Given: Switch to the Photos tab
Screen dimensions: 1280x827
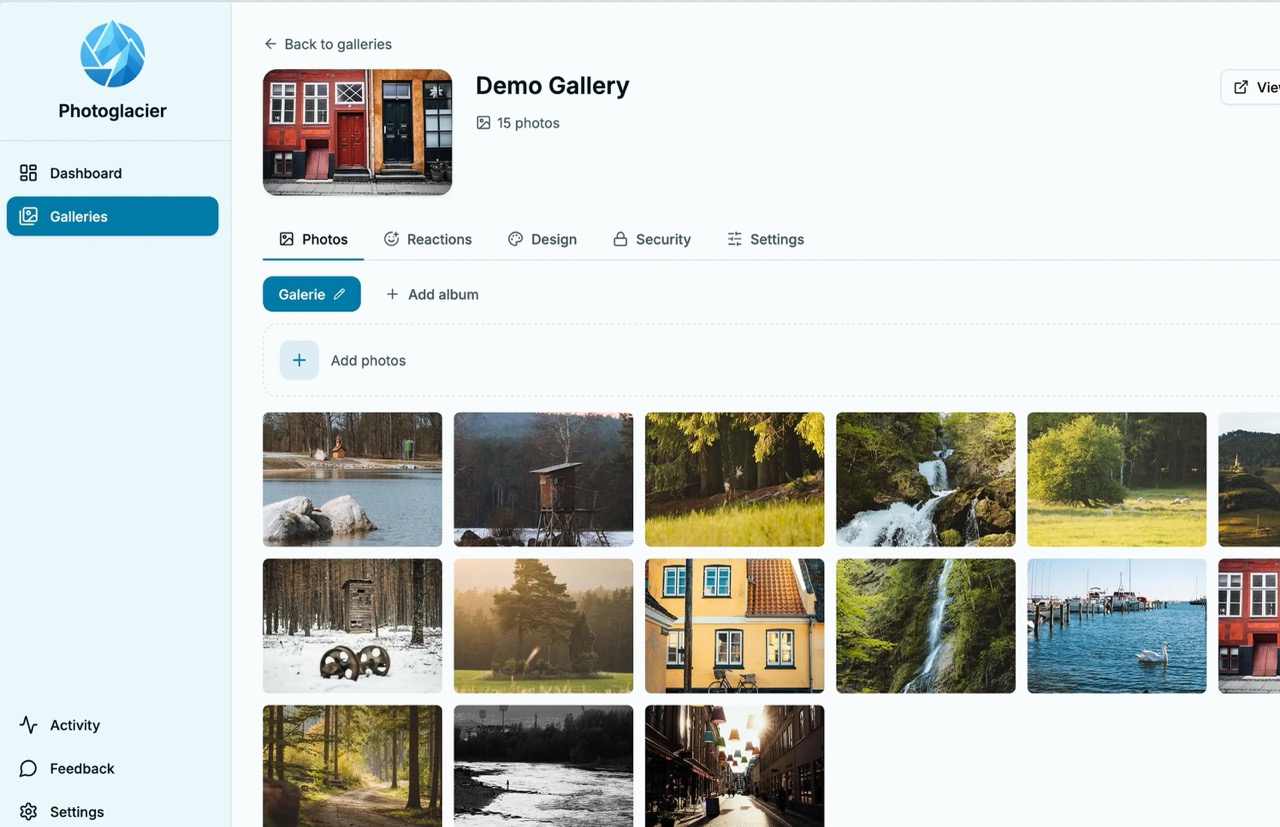Looking at the screenshot, I should tap(313, 239).
